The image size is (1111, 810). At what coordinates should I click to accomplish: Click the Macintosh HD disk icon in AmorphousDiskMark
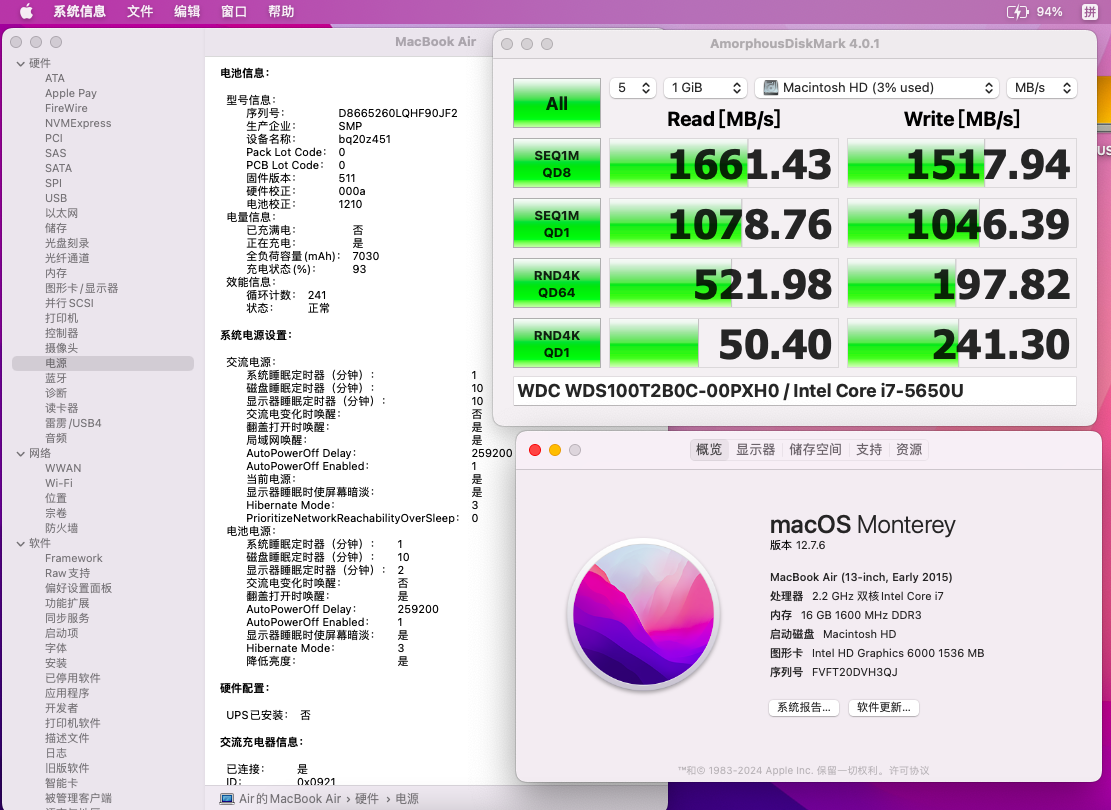(770, 87)
